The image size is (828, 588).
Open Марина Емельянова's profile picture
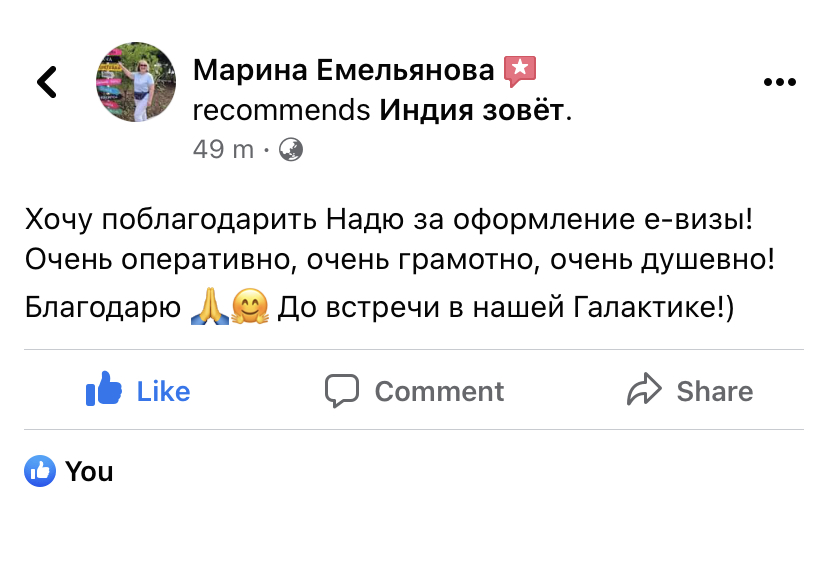click(136, 82)
